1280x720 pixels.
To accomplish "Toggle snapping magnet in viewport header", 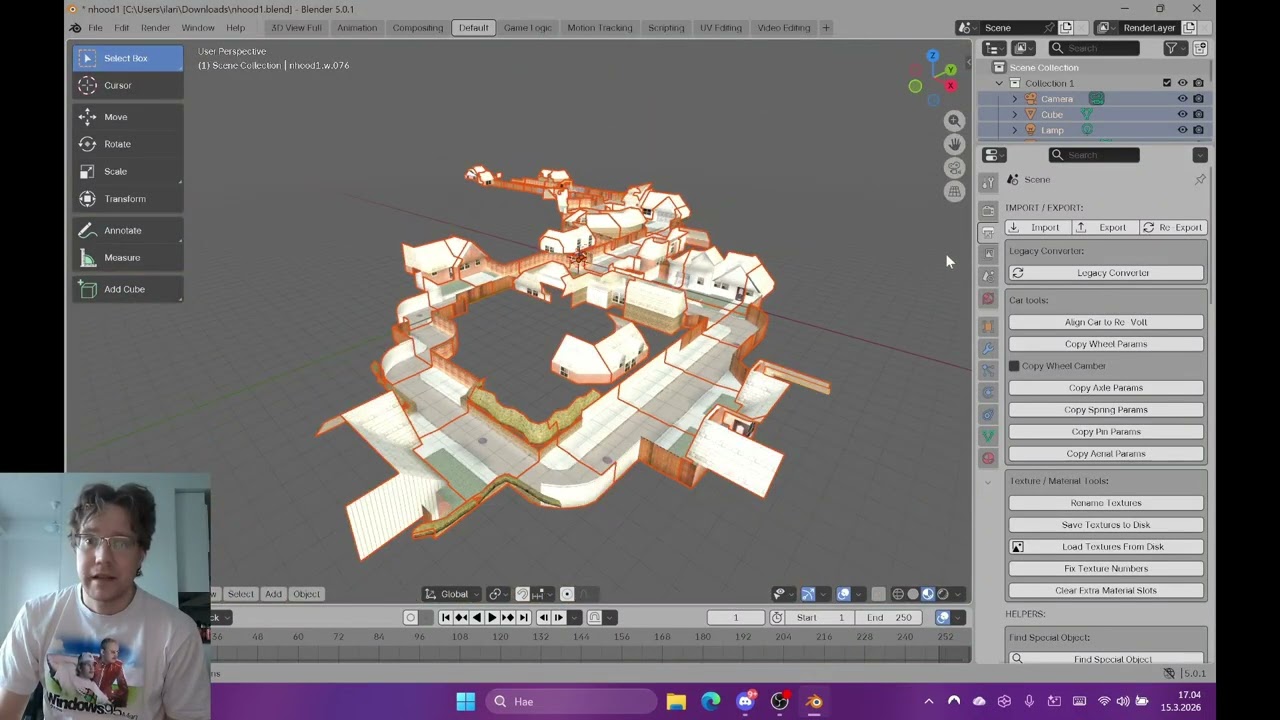I will point(522,594).
